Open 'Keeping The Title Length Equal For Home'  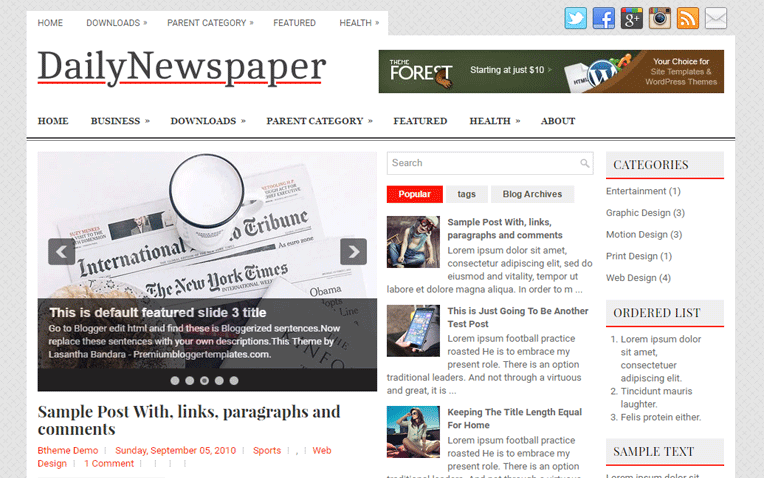[x=515, y=419]
